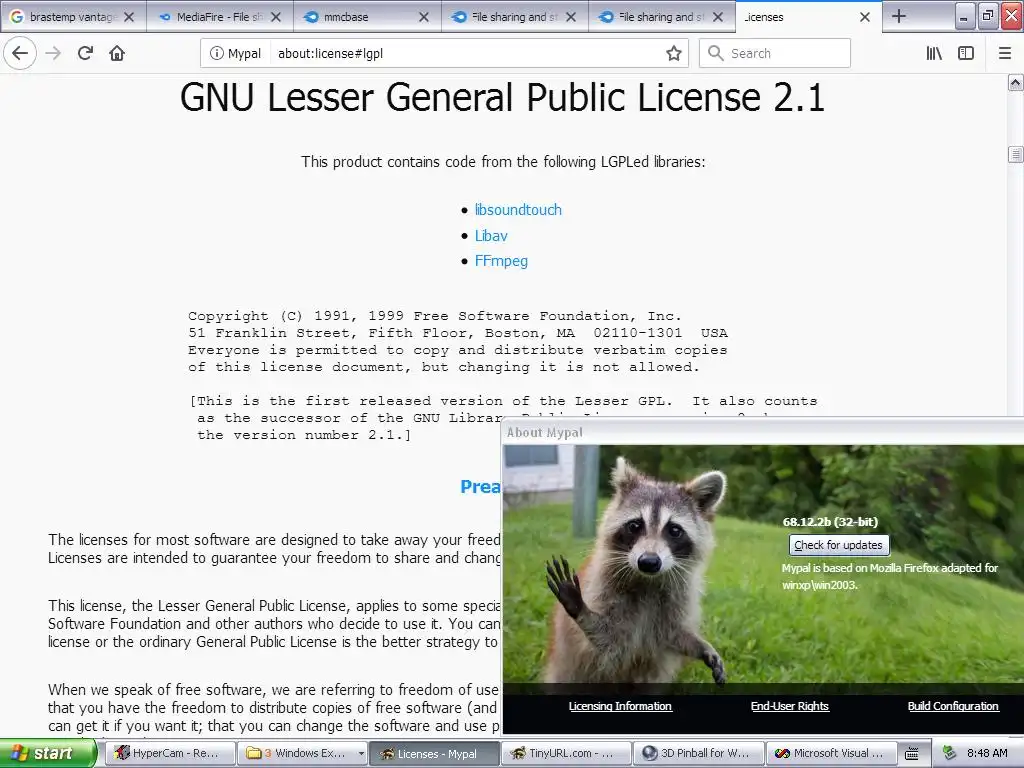Expand Windows Explorer group dropdown arrow
The width and height of the screenshot is (1024, 768).
(x=361, y=754)
